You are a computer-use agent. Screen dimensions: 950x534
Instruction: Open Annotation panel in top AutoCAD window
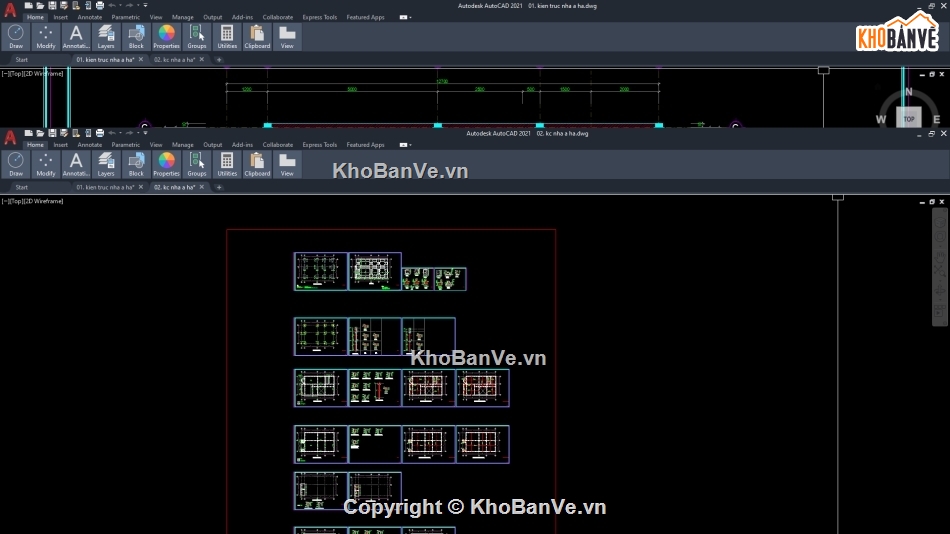[x=76, y=37]
